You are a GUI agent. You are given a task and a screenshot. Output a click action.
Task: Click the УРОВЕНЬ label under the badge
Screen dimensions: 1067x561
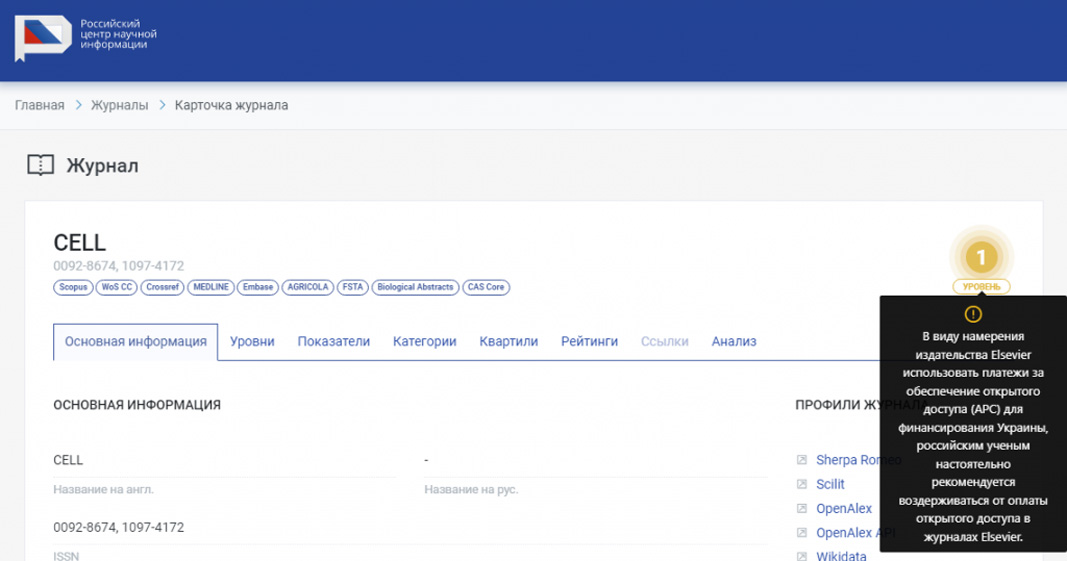[x=981, y=287]
